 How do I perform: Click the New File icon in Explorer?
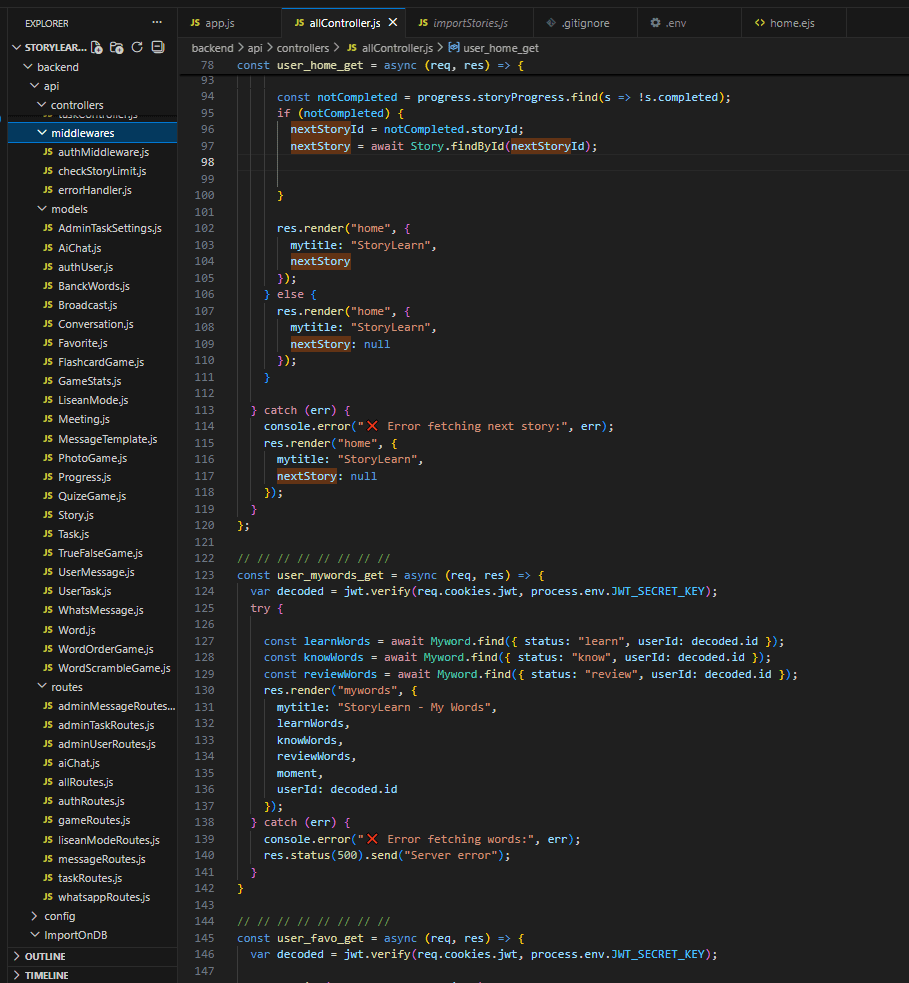coord(97,47)
